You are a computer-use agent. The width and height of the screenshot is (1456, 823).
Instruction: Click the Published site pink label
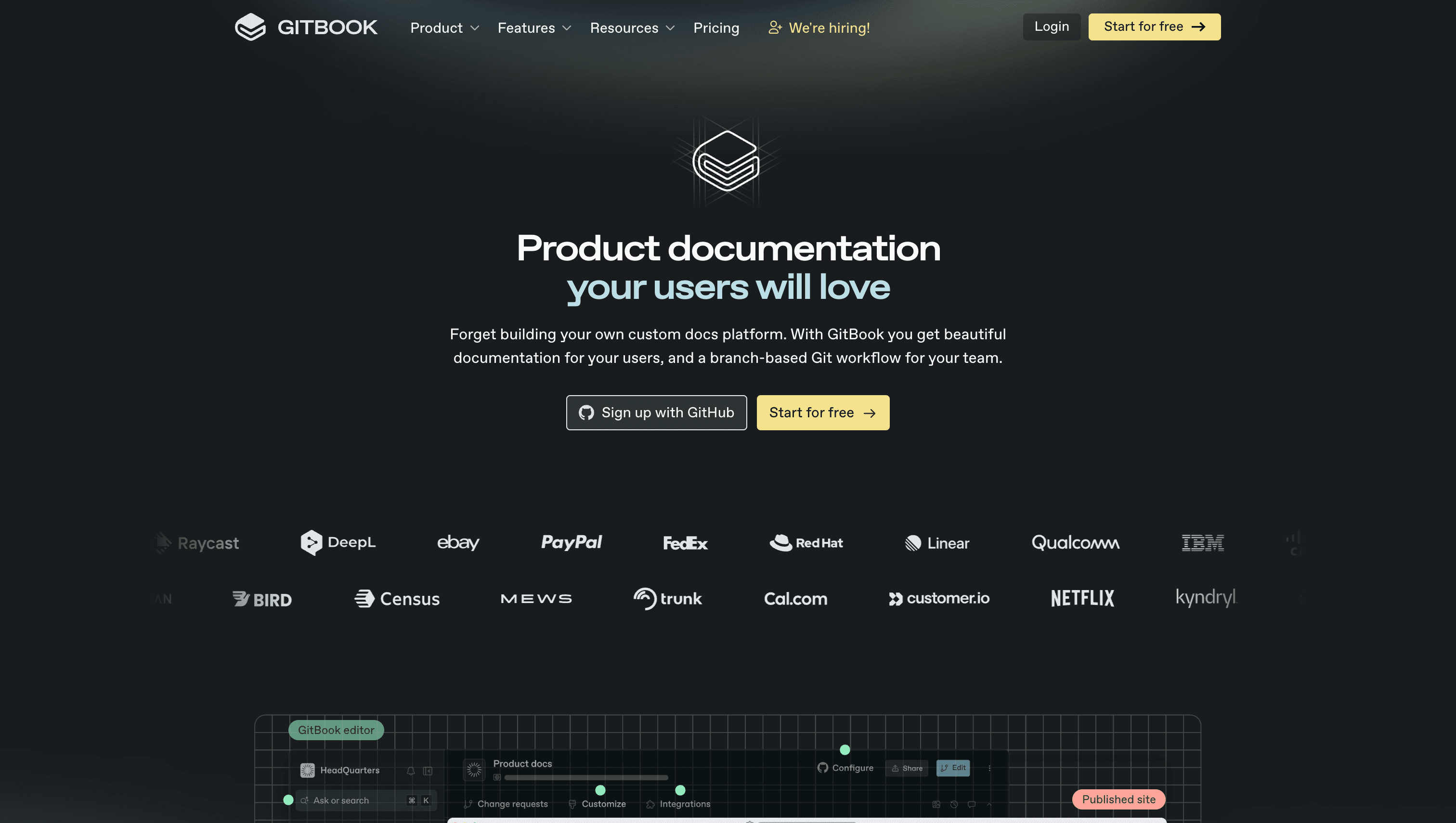tap(1118, 799)
